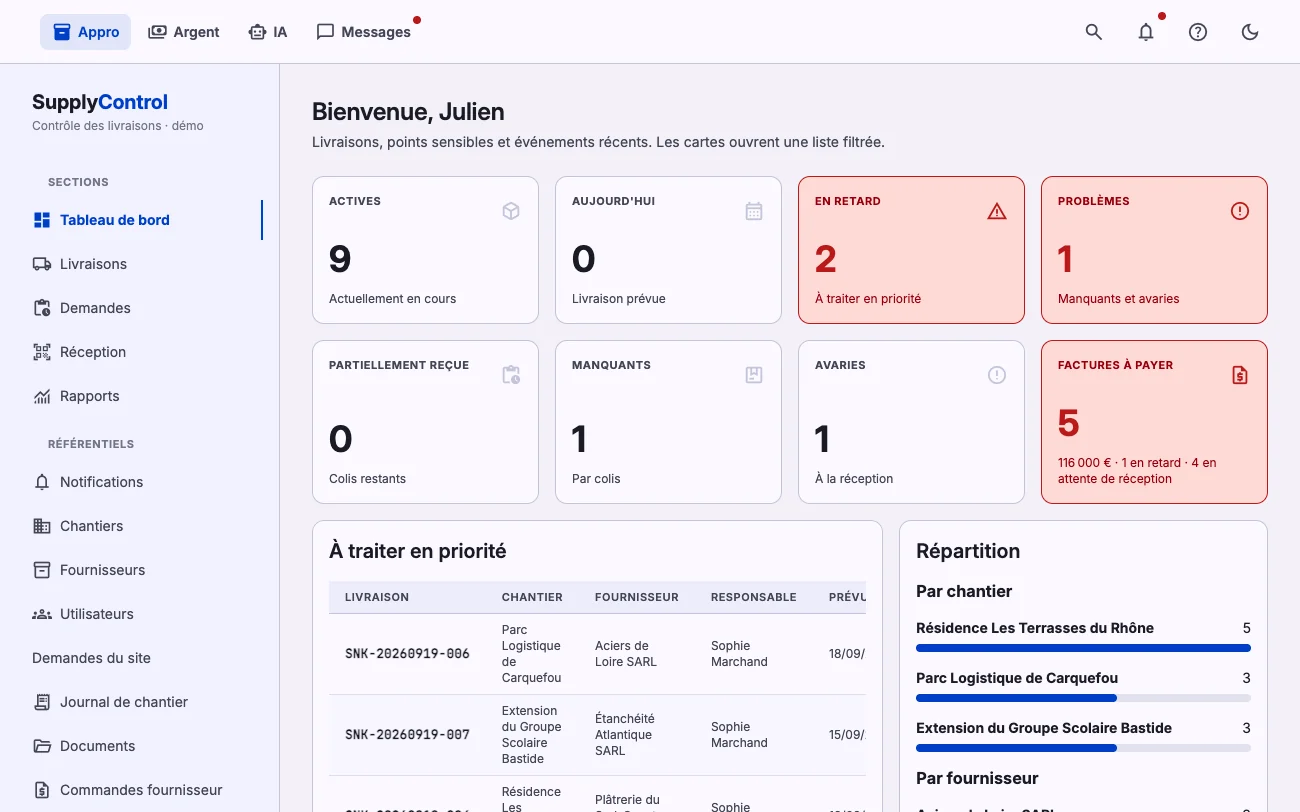The image size is (1300, 812).
Task: Click the Fournisseurs box icon
Action: pos(42,570)
